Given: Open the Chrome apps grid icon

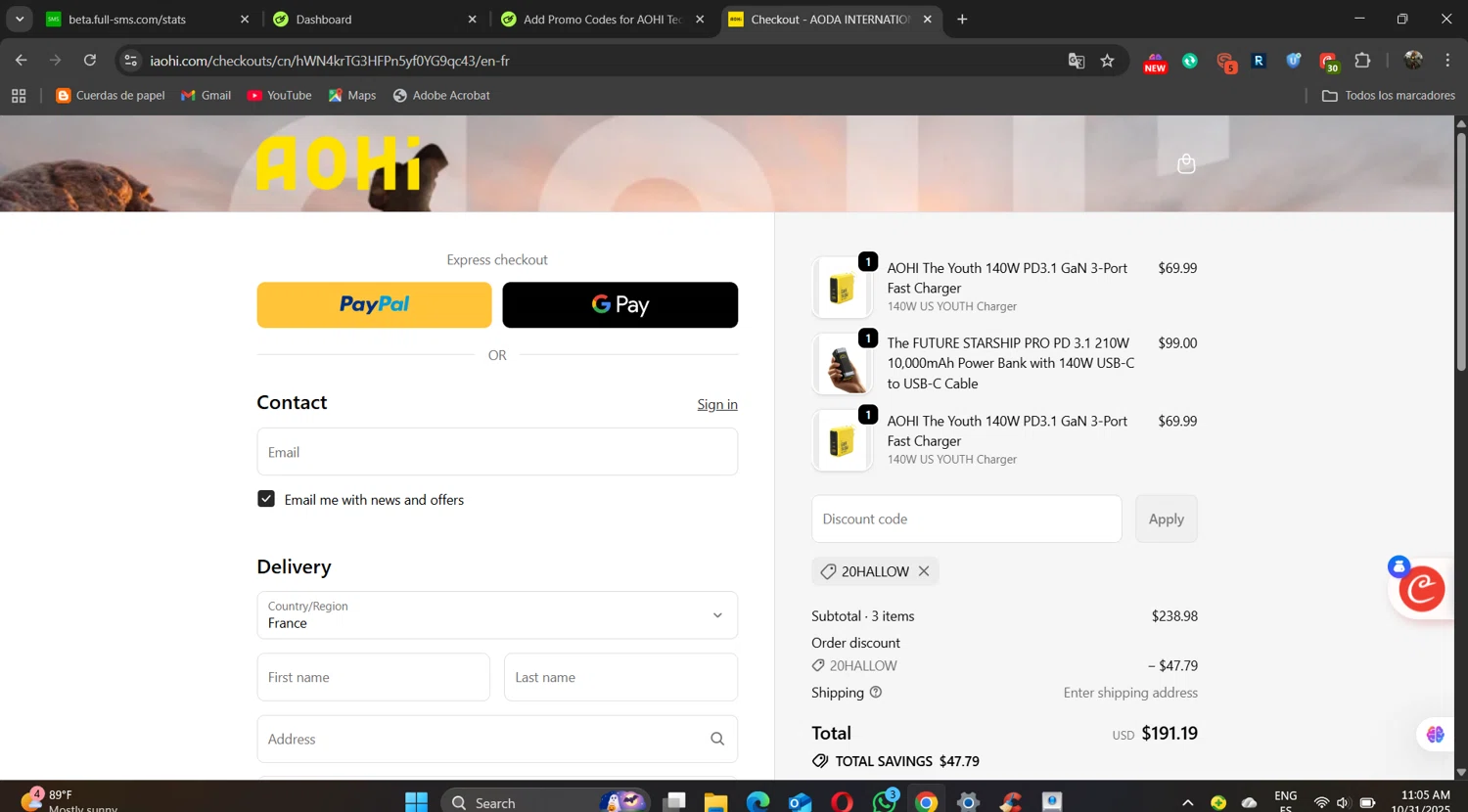Looking at the screenshot, I should [19, 96].
